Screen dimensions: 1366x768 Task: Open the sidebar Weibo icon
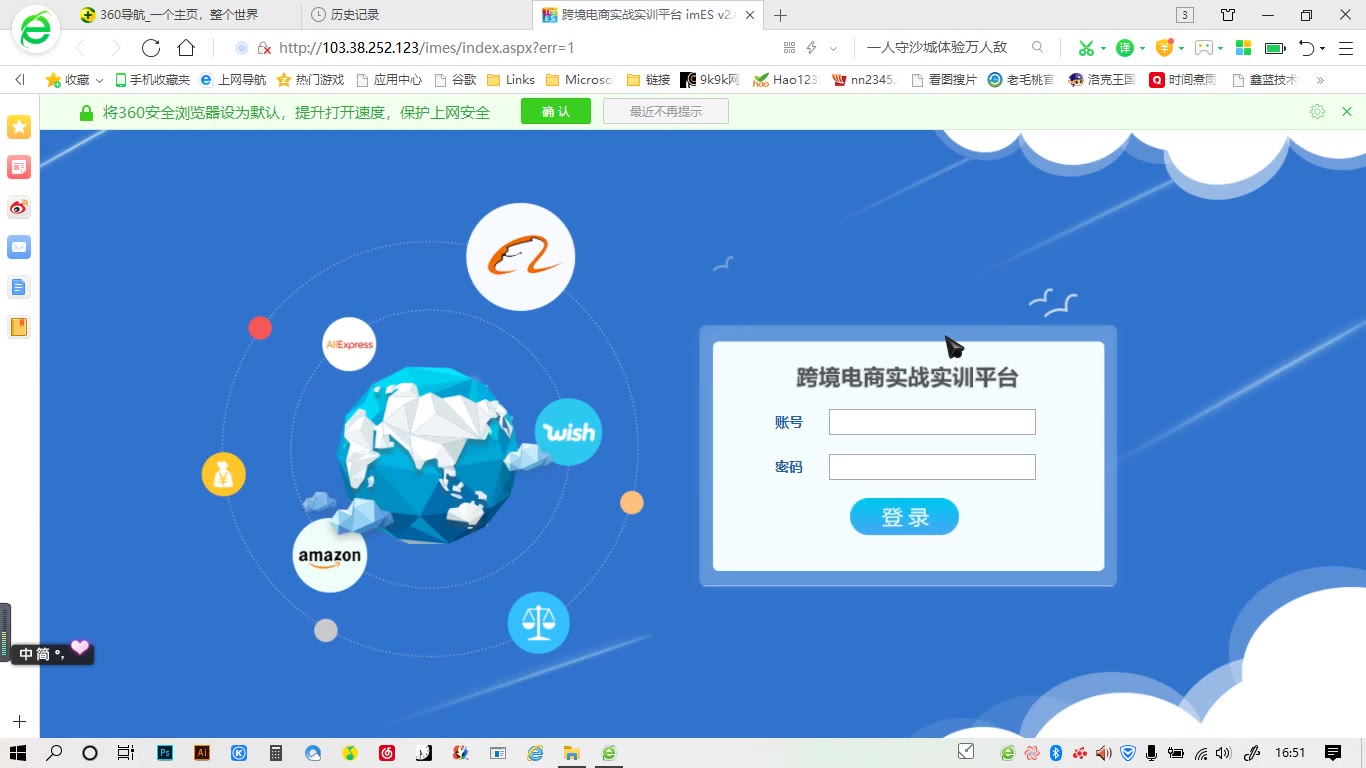(19, 207)
